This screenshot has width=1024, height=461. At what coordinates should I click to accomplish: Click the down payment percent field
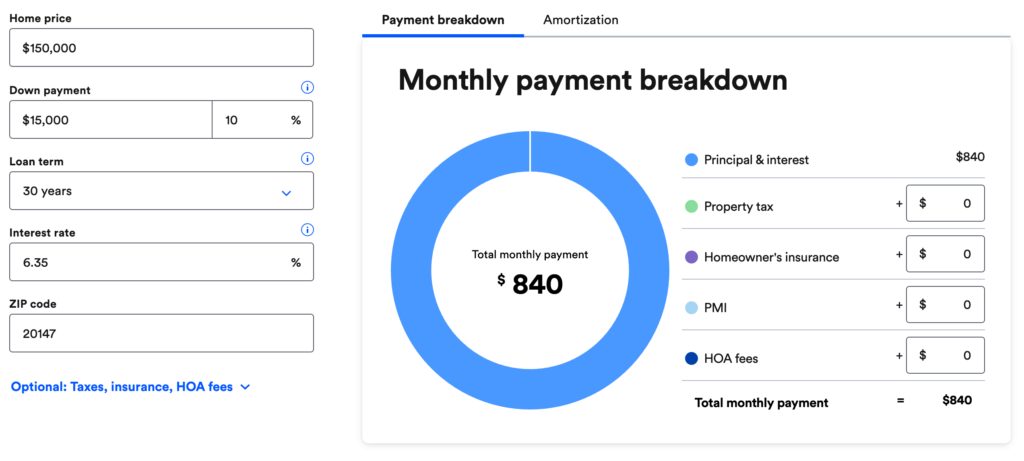coord(263,119)
